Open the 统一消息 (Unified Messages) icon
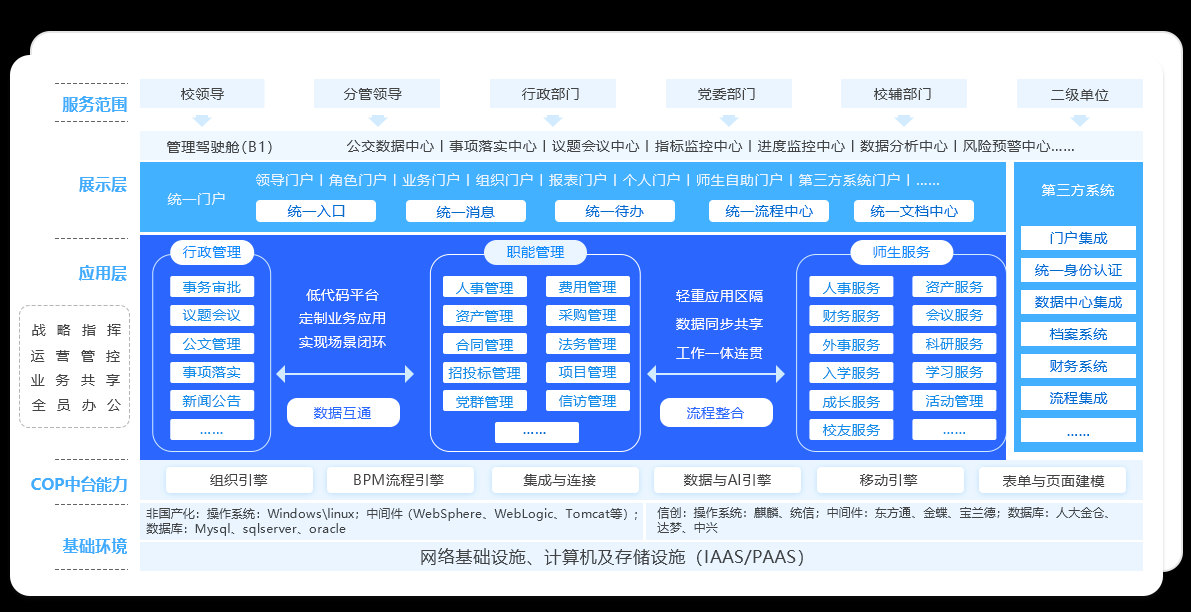The height and width of the screenshot is (612, 1191). coord(465,210)
